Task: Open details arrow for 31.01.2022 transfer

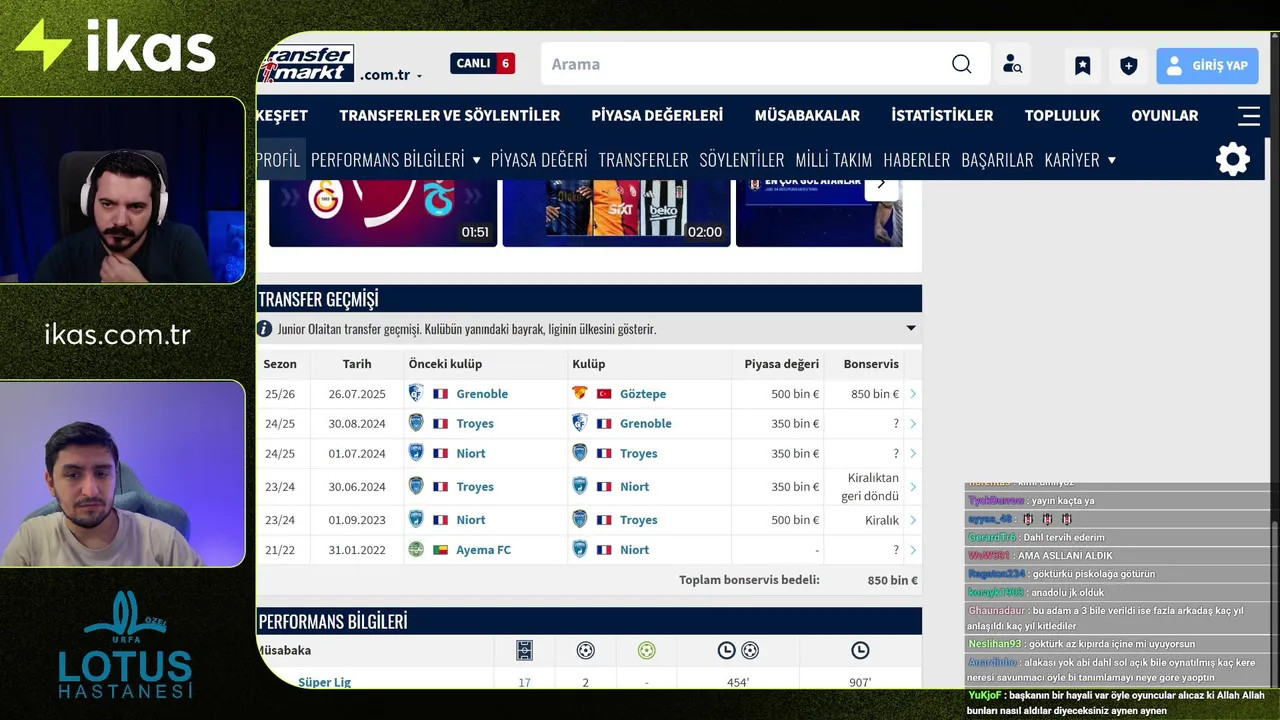Action: pyautogui.click(x=913, y=550)
